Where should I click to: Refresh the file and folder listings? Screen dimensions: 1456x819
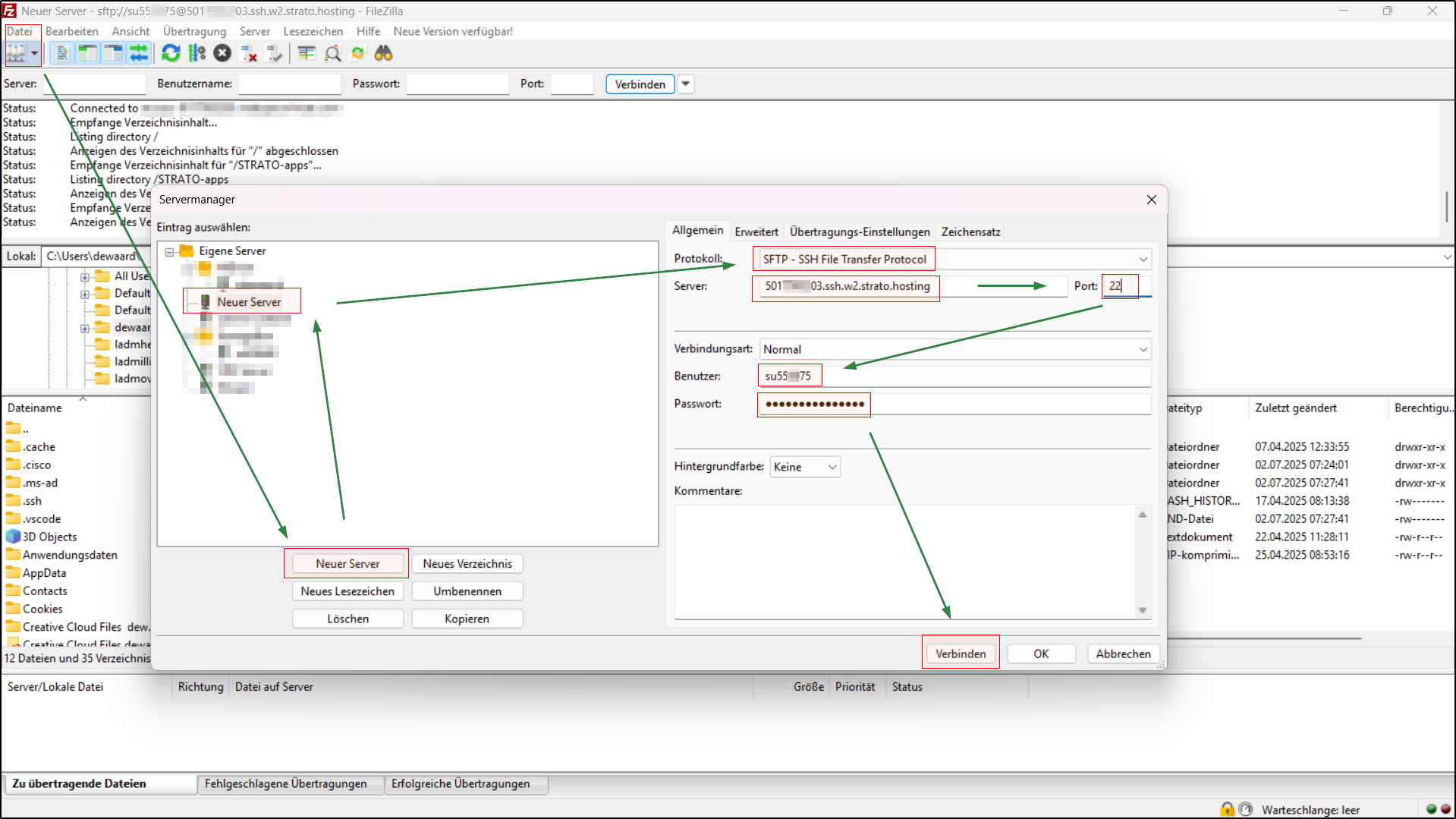(x=170, y=53)
